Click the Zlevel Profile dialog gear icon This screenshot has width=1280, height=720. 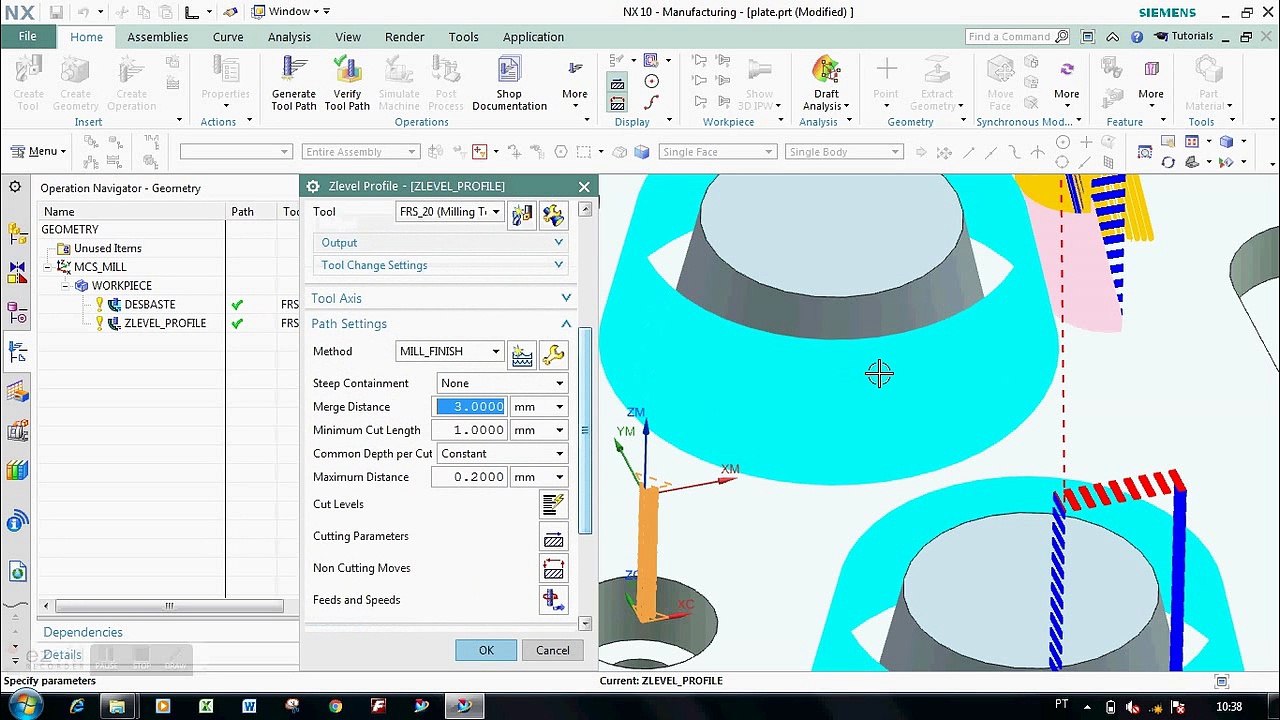[313, 186]
